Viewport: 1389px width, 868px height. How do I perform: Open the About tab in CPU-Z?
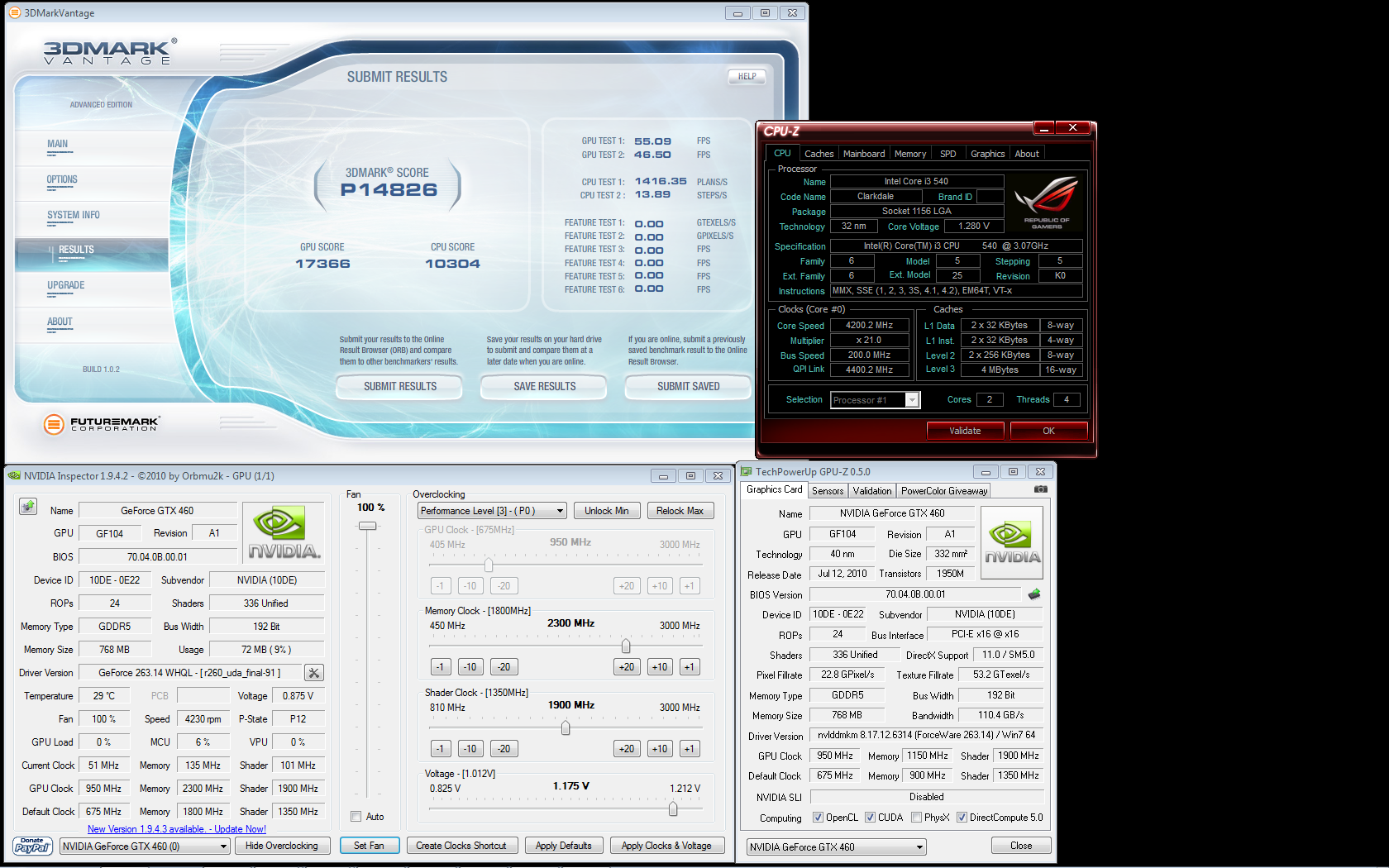click(x=1027, y=154)
